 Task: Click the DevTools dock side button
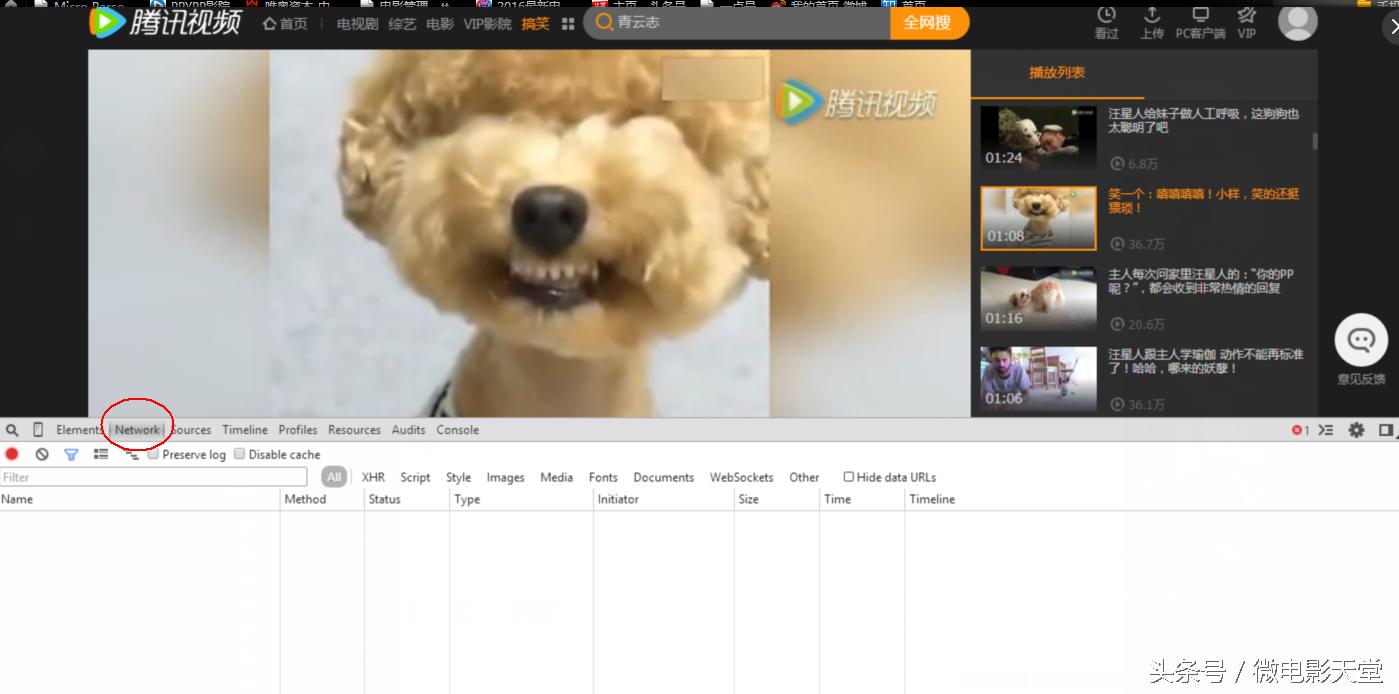pyautogui.click(x=1386, y=430)
